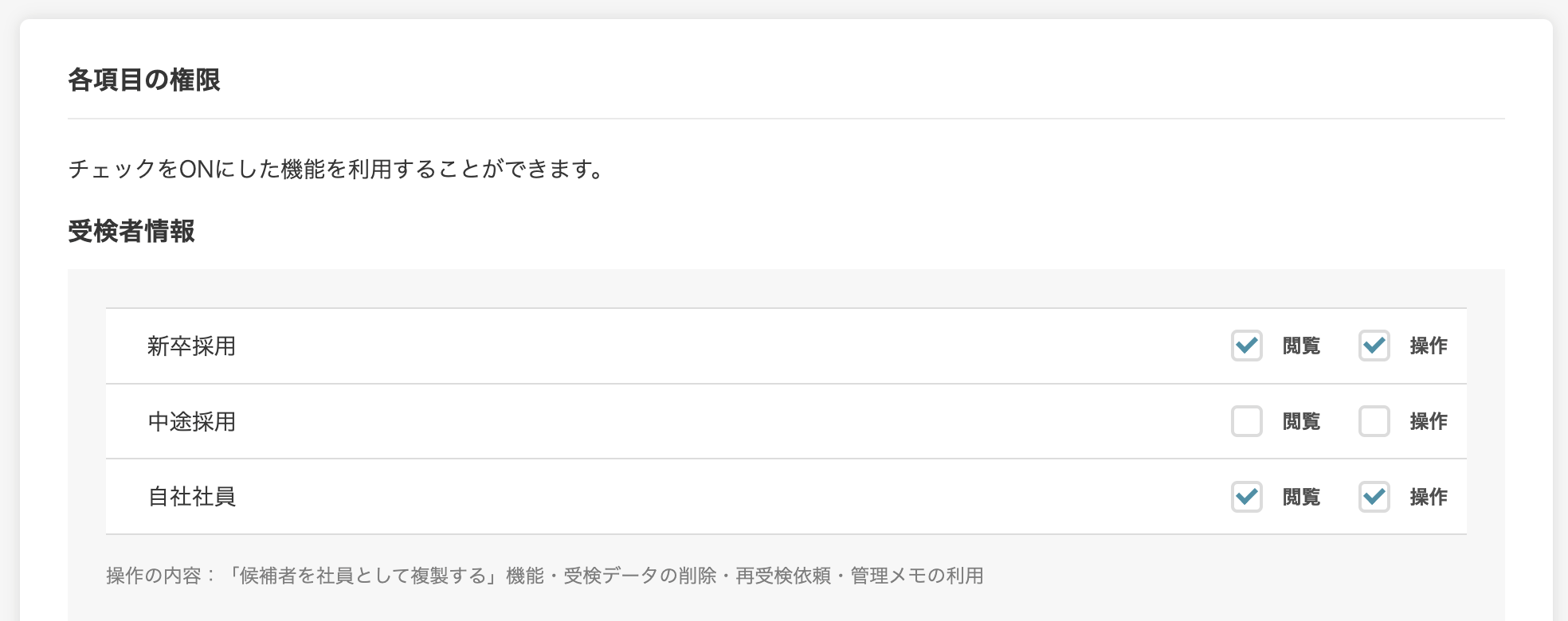Screen dimensions: 1568x621
Task: Click the 各項目の権限 section heading
Action: (144, 80)
